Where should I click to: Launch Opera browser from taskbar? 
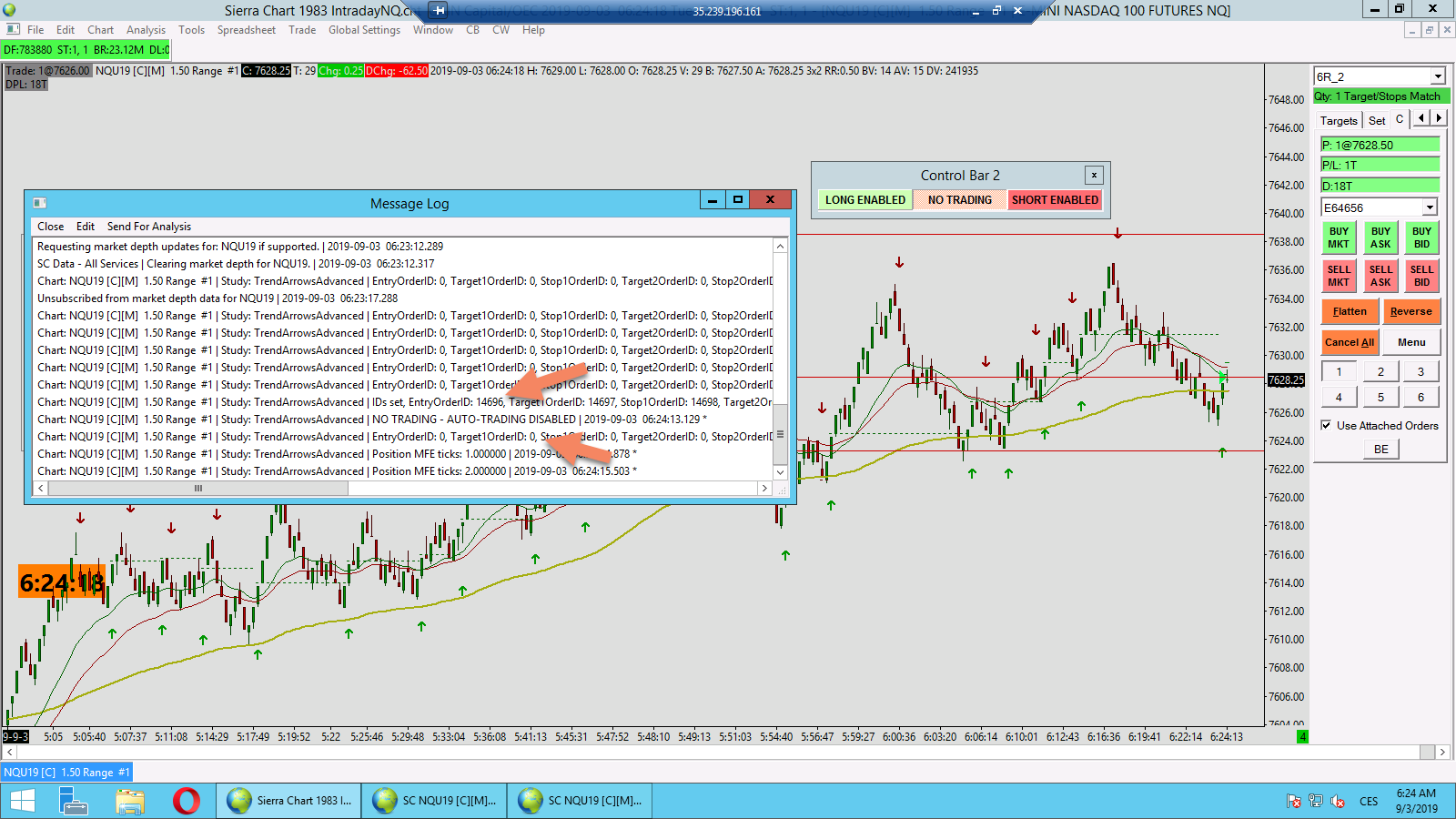[187, 801]
